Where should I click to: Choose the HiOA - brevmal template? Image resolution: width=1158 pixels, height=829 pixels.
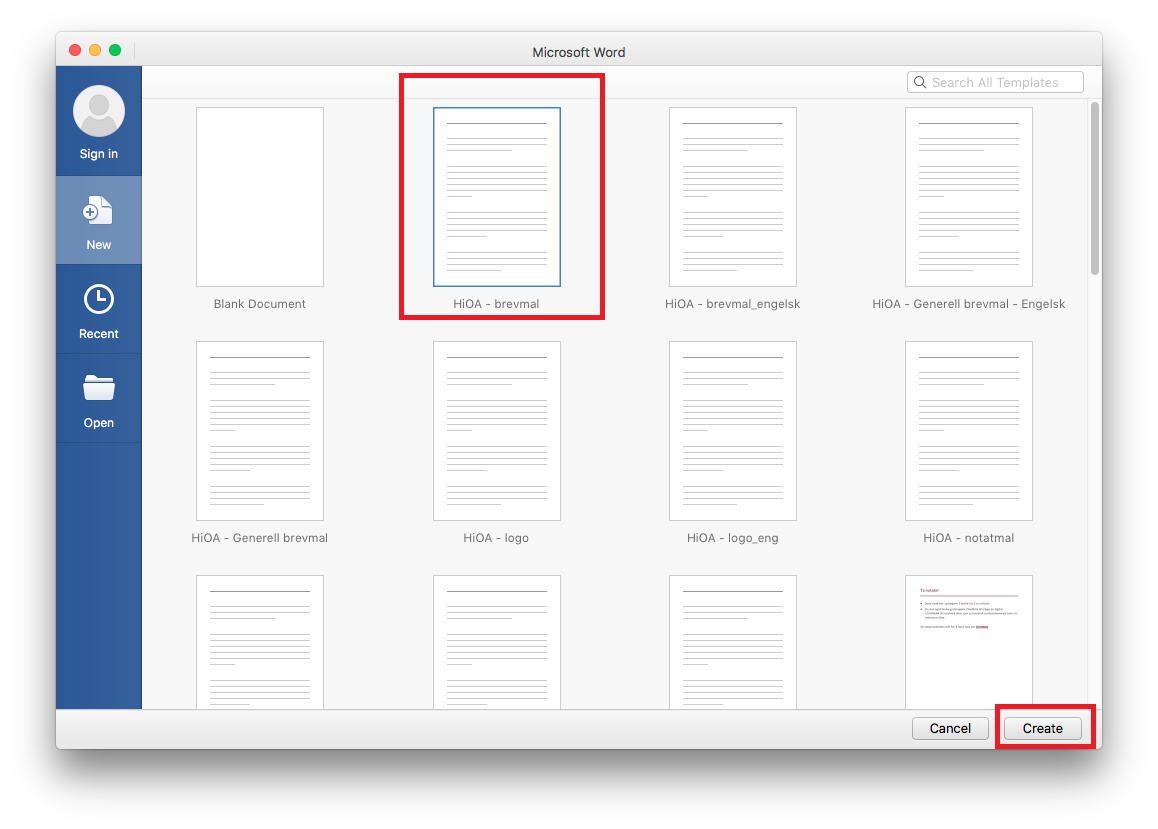point(496,197)
